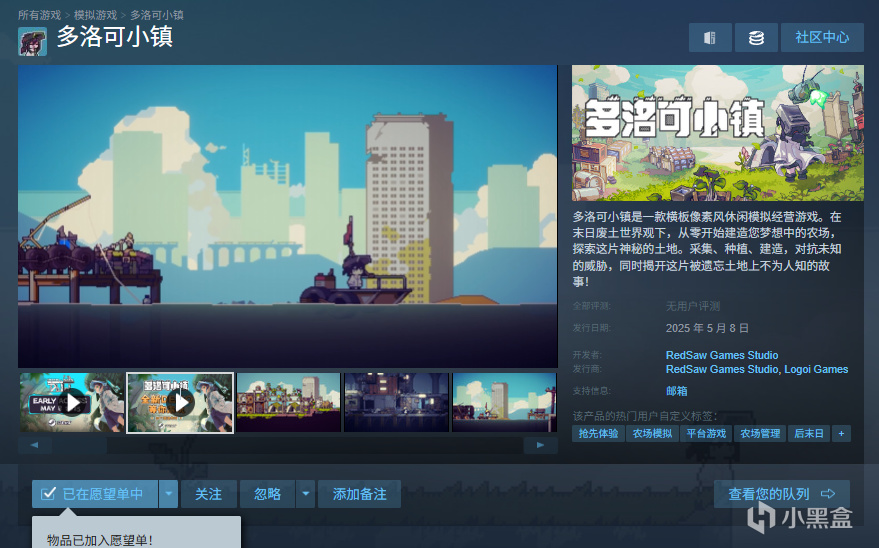Select the last skyline screenshot thumbnail

505,402
